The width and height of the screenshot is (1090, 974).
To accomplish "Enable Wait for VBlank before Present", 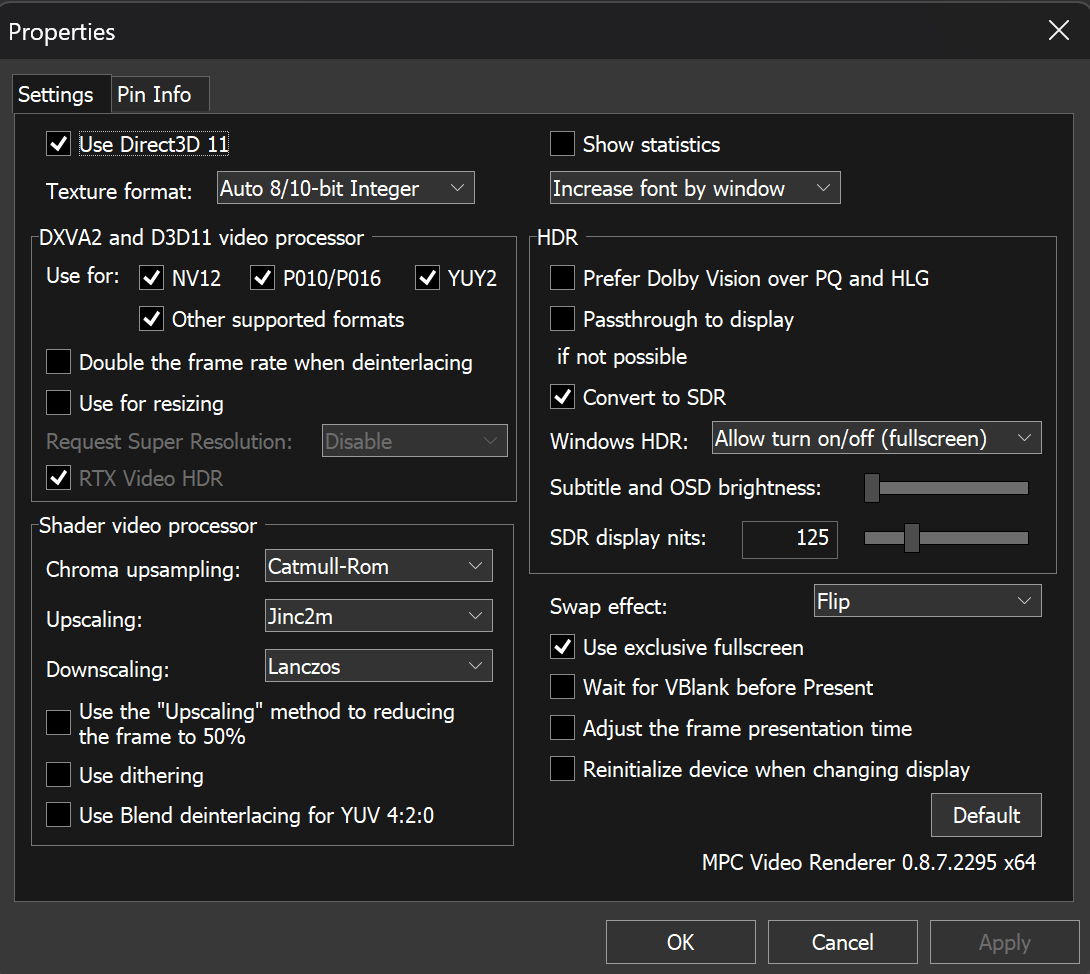I will tap(562, 687).
